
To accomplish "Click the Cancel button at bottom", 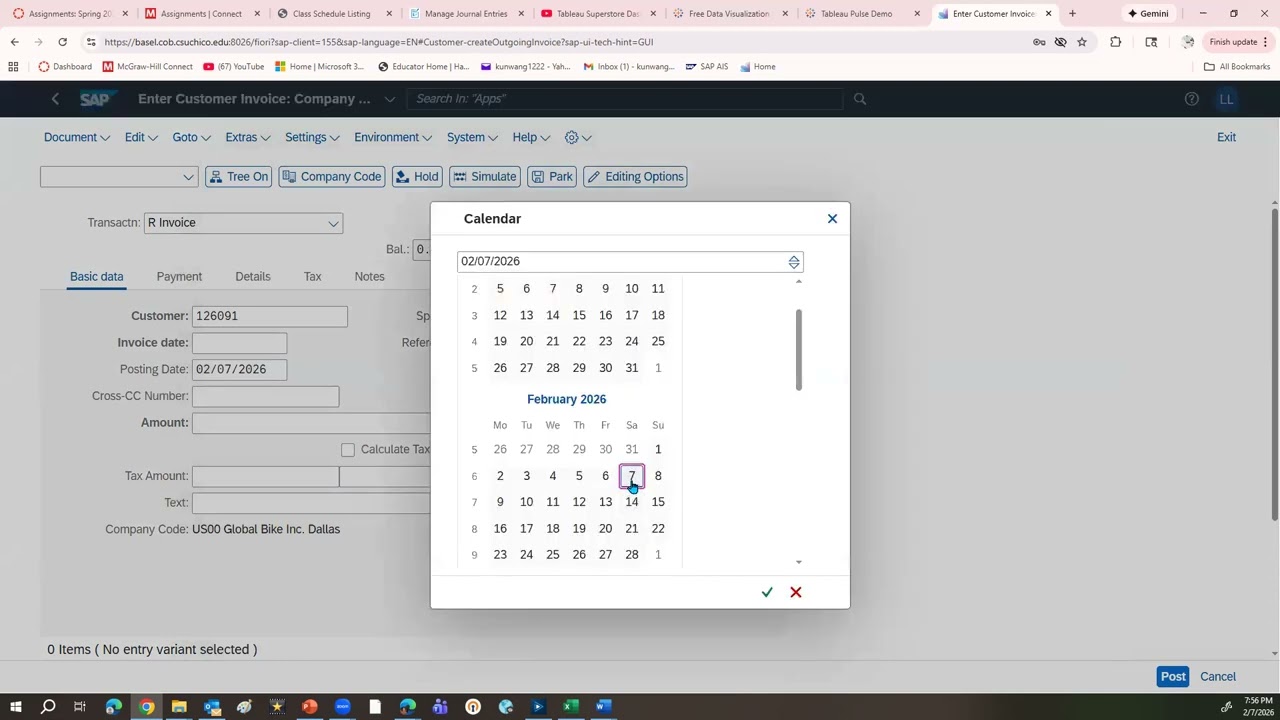I will pyautogui.click(x=1218, y=677).
